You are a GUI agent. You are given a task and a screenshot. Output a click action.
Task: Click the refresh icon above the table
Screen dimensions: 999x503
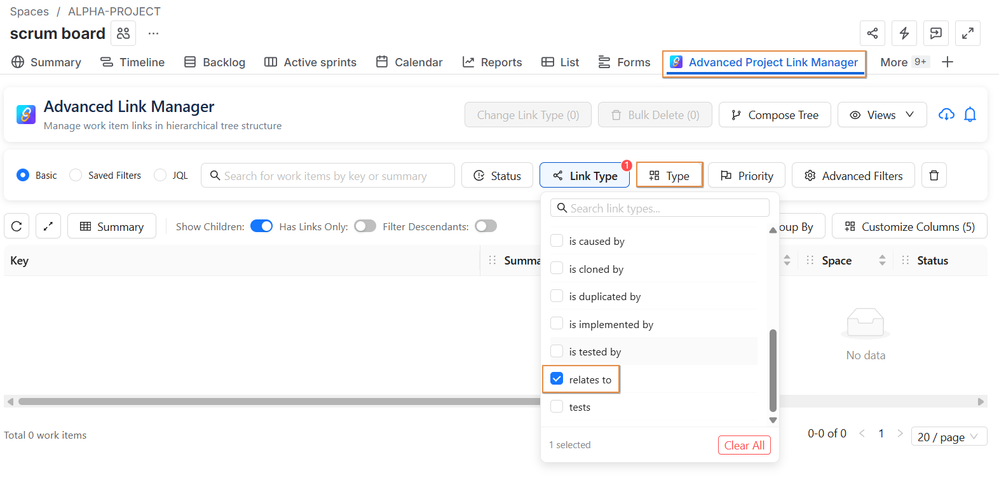17,226
